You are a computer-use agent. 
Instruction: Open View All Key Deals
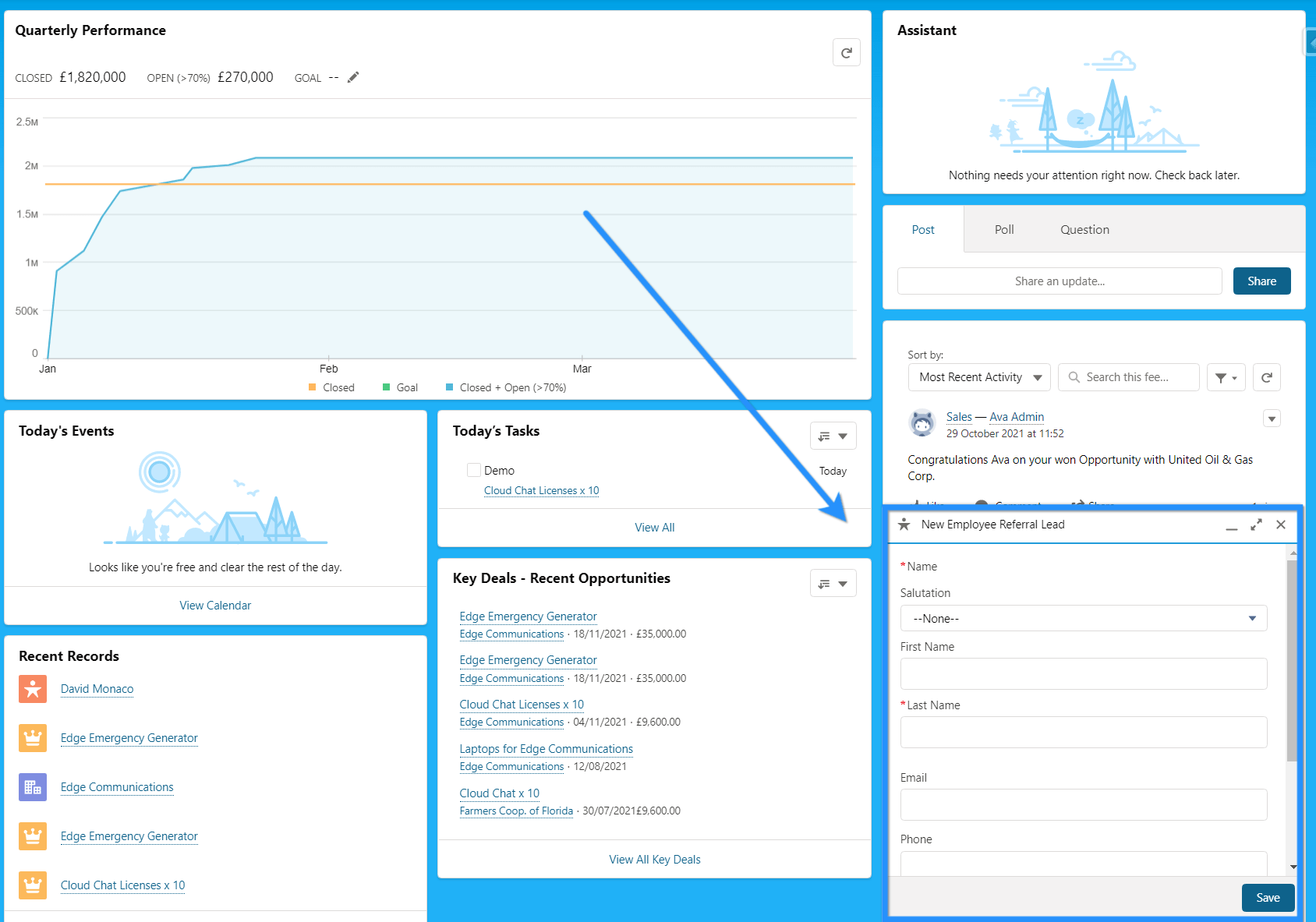[x=654, y=859]
